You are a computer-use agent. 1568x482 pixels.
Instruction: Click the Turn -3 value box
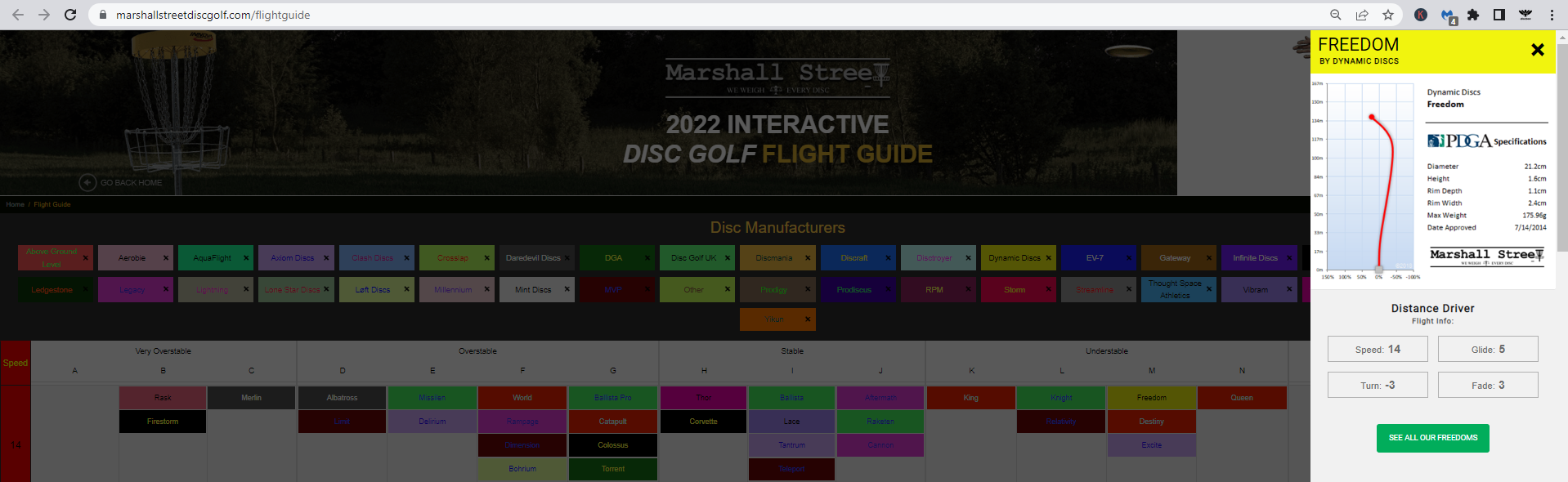point(1378,385)
